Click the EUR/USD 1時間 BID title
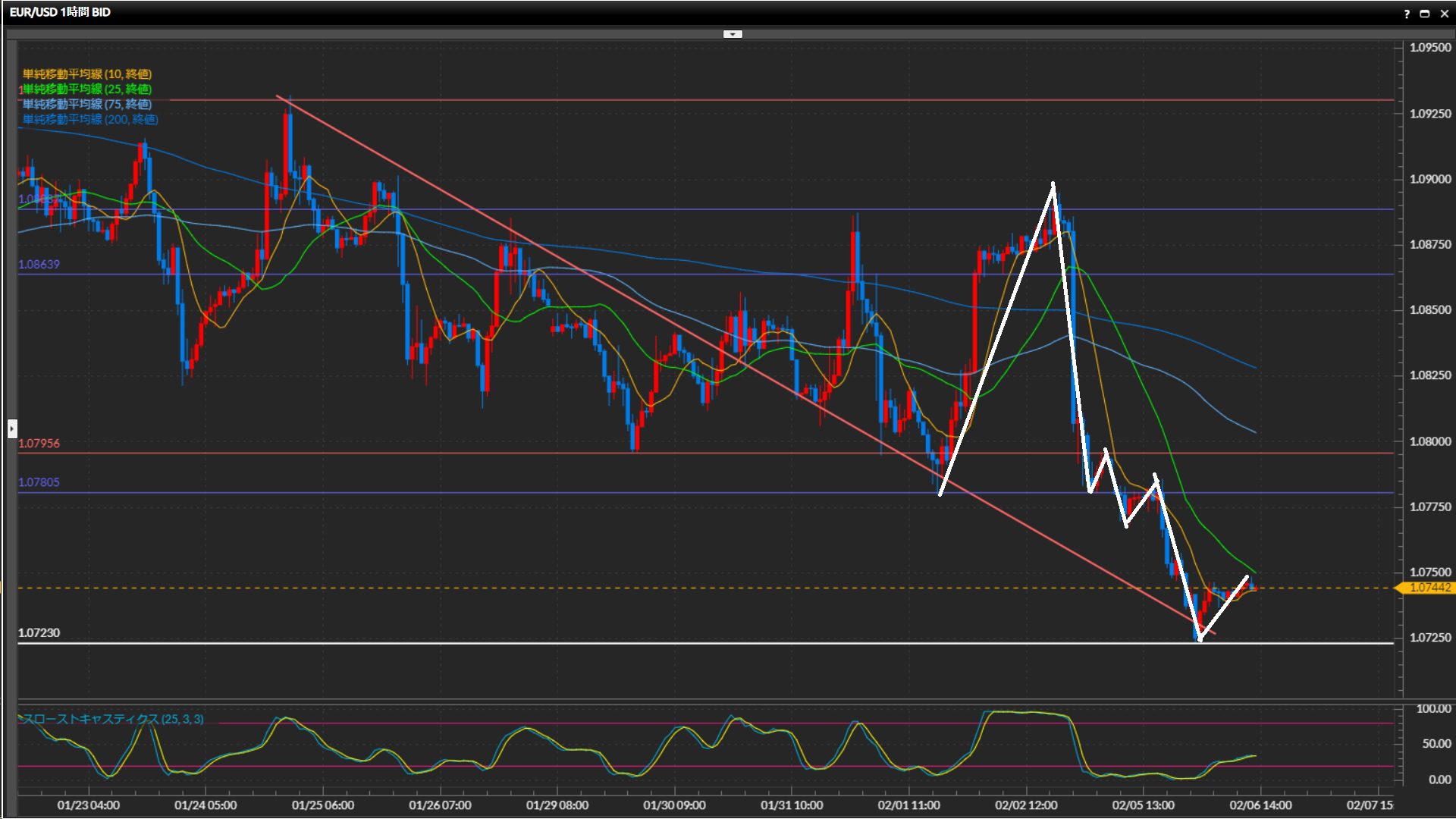The image size is (1456, 819). 60,12
